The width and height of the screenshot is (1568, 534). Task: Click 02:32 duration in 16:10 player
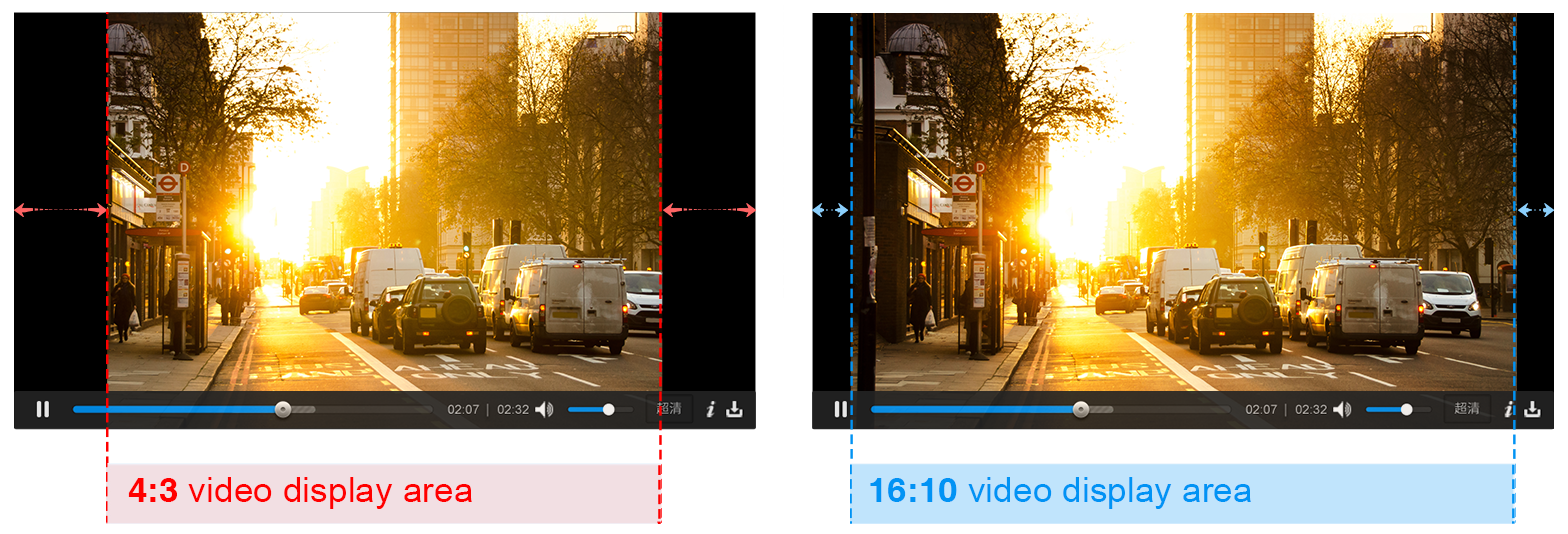[x=1310, y=410]
